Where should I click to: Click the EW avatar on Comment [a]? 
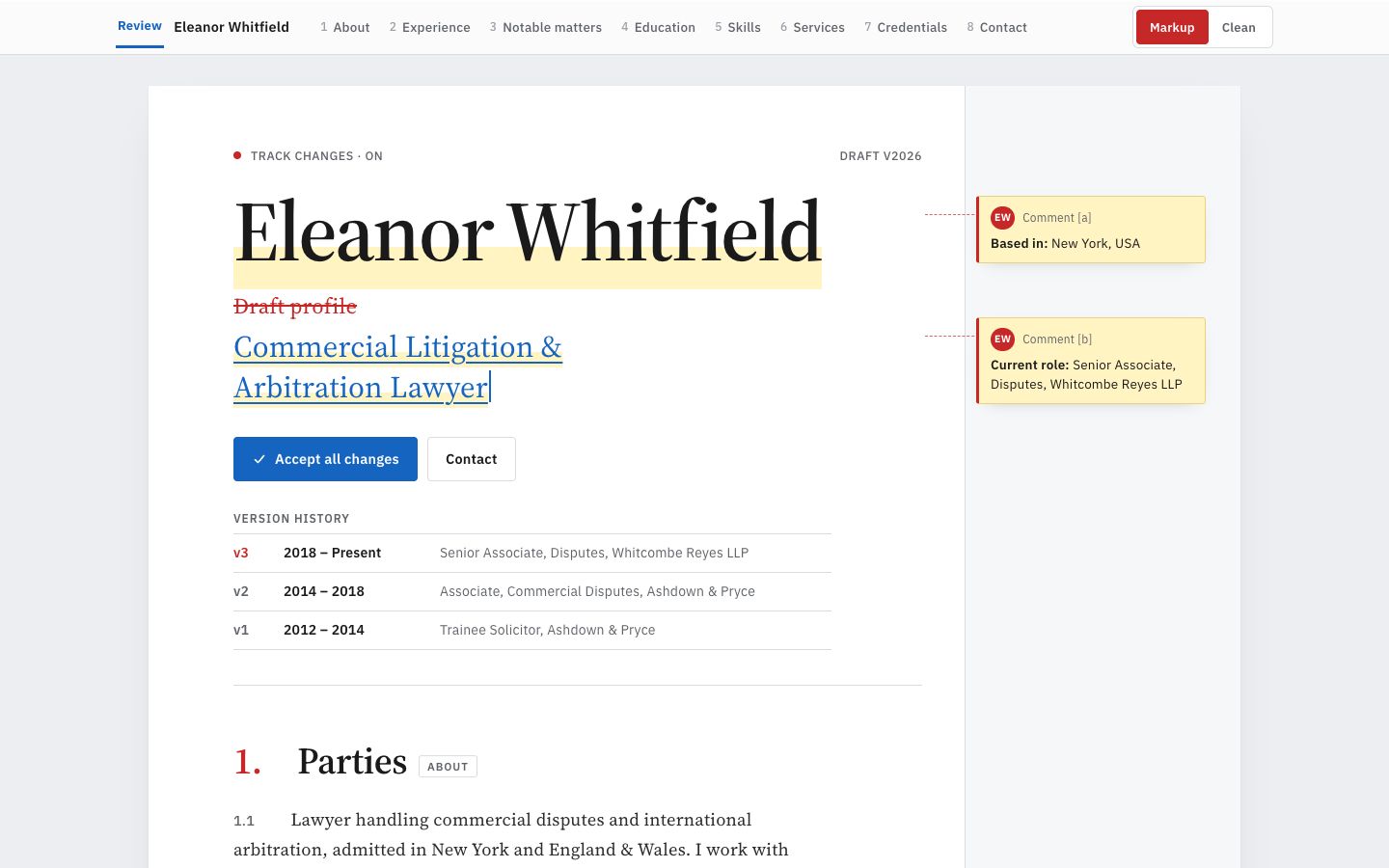(x=1002, y=218)
